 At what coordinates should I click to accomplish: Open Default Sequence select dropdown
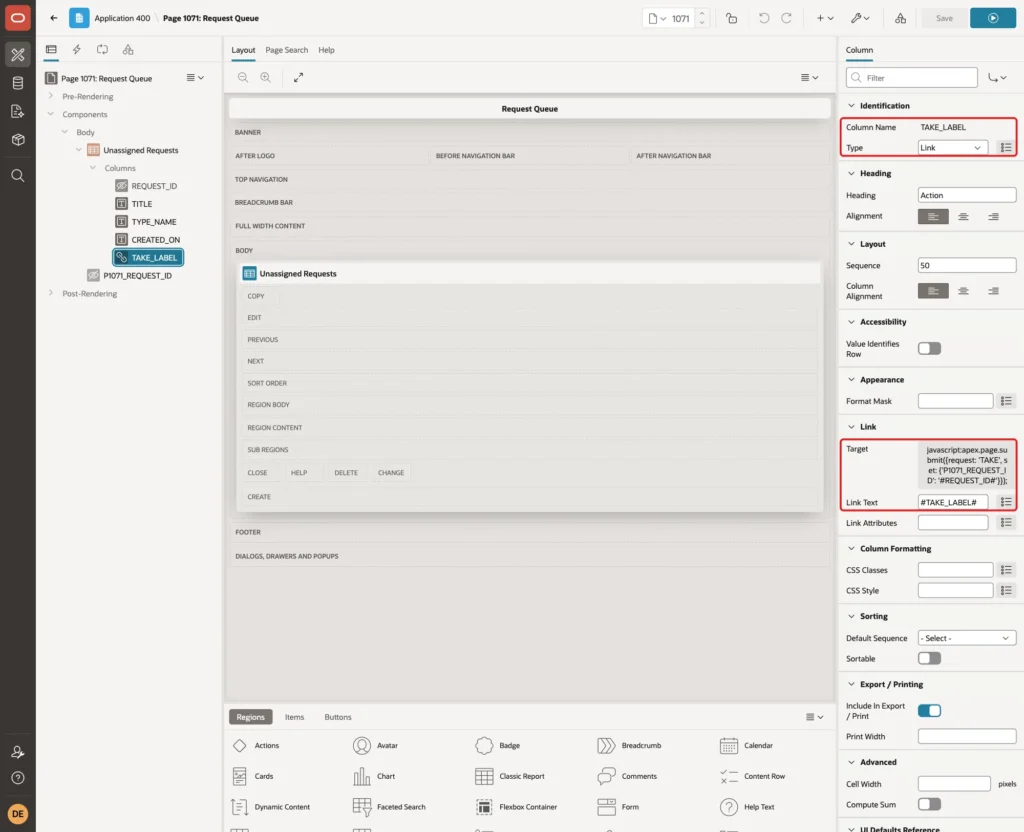967,638
